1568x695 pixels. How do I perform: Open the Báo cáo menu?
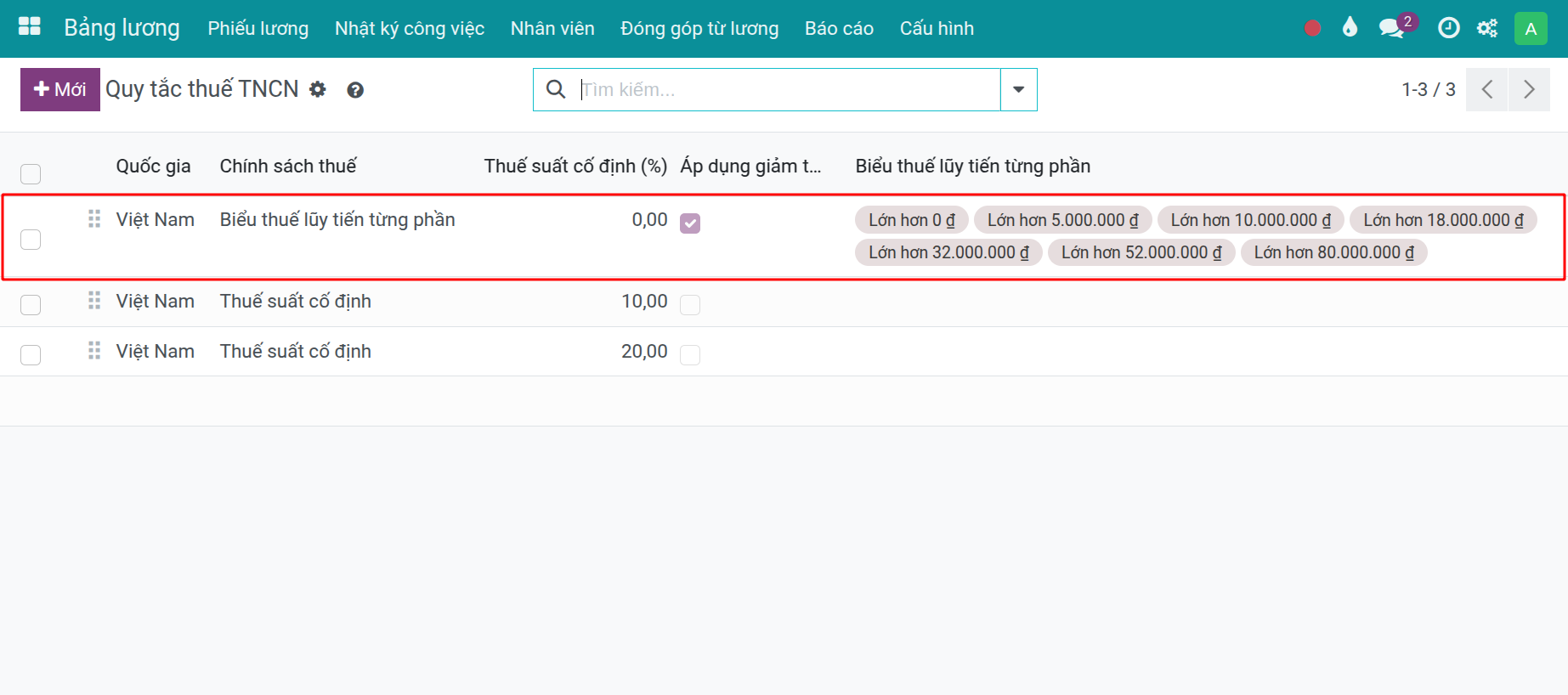[x=839, y=29]
